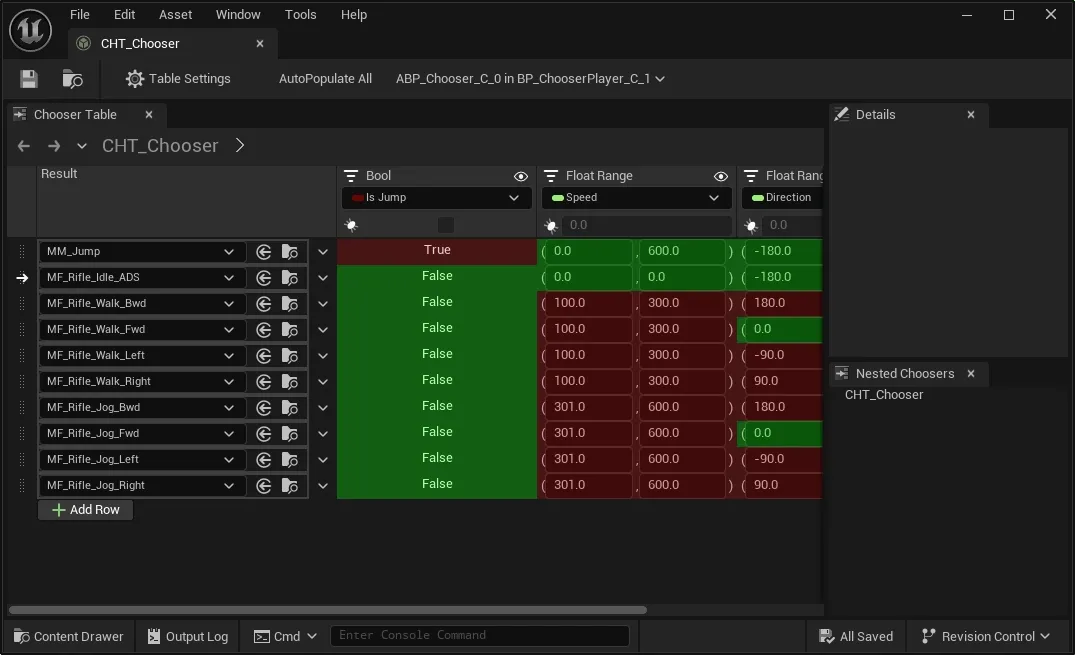
Task: Browse to MF_Rifle_Walk_Fwd asset icon
Action: [x=289, y=330]
